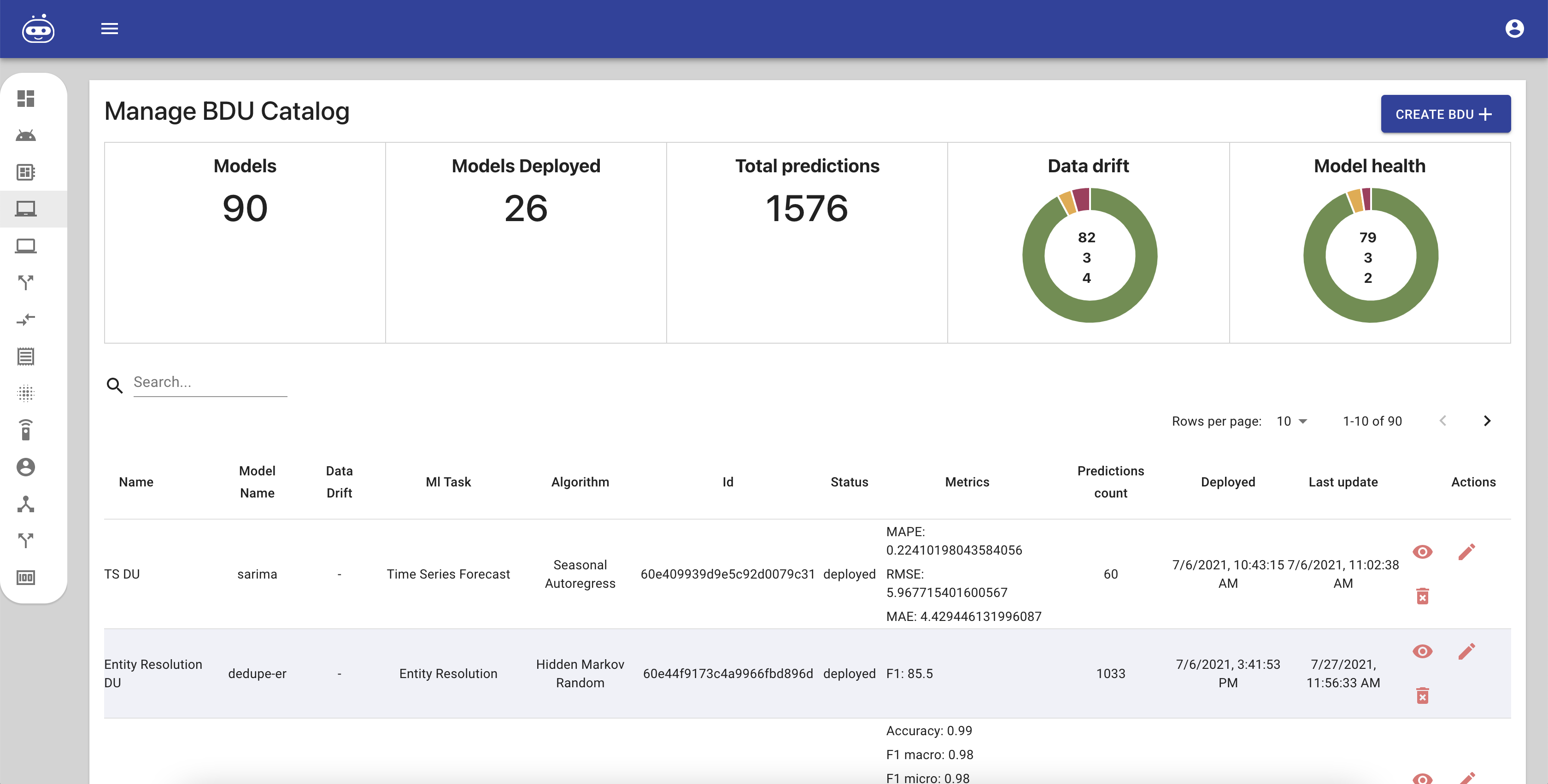Click the Data drift donut chart
The image size is (1548, 784).
1090,255
